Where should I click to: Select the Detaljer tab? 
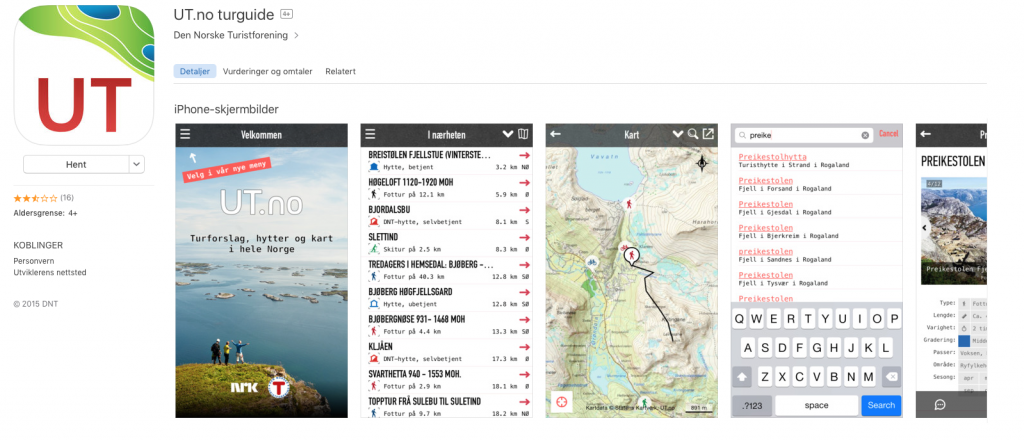195,71
